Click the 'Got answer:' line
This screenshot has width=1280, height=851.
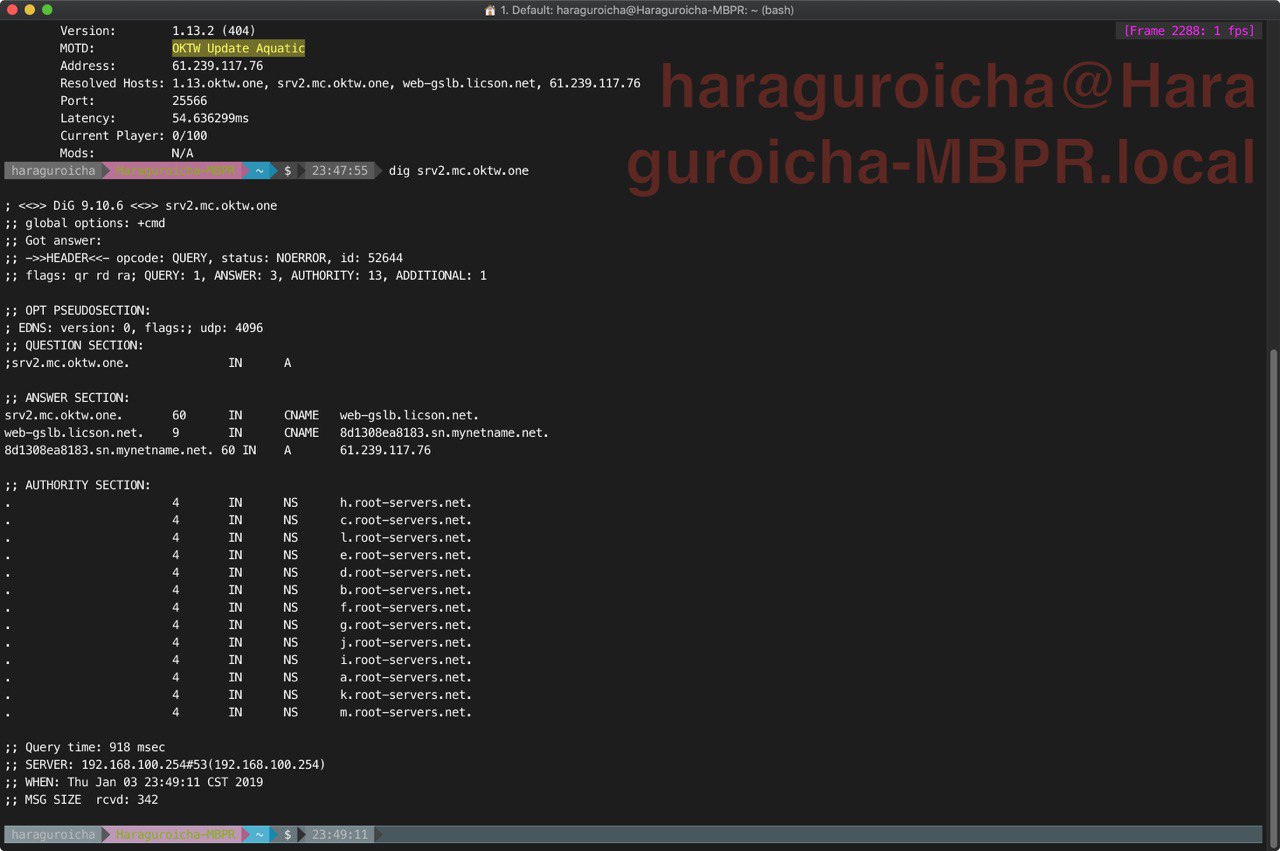53,241
